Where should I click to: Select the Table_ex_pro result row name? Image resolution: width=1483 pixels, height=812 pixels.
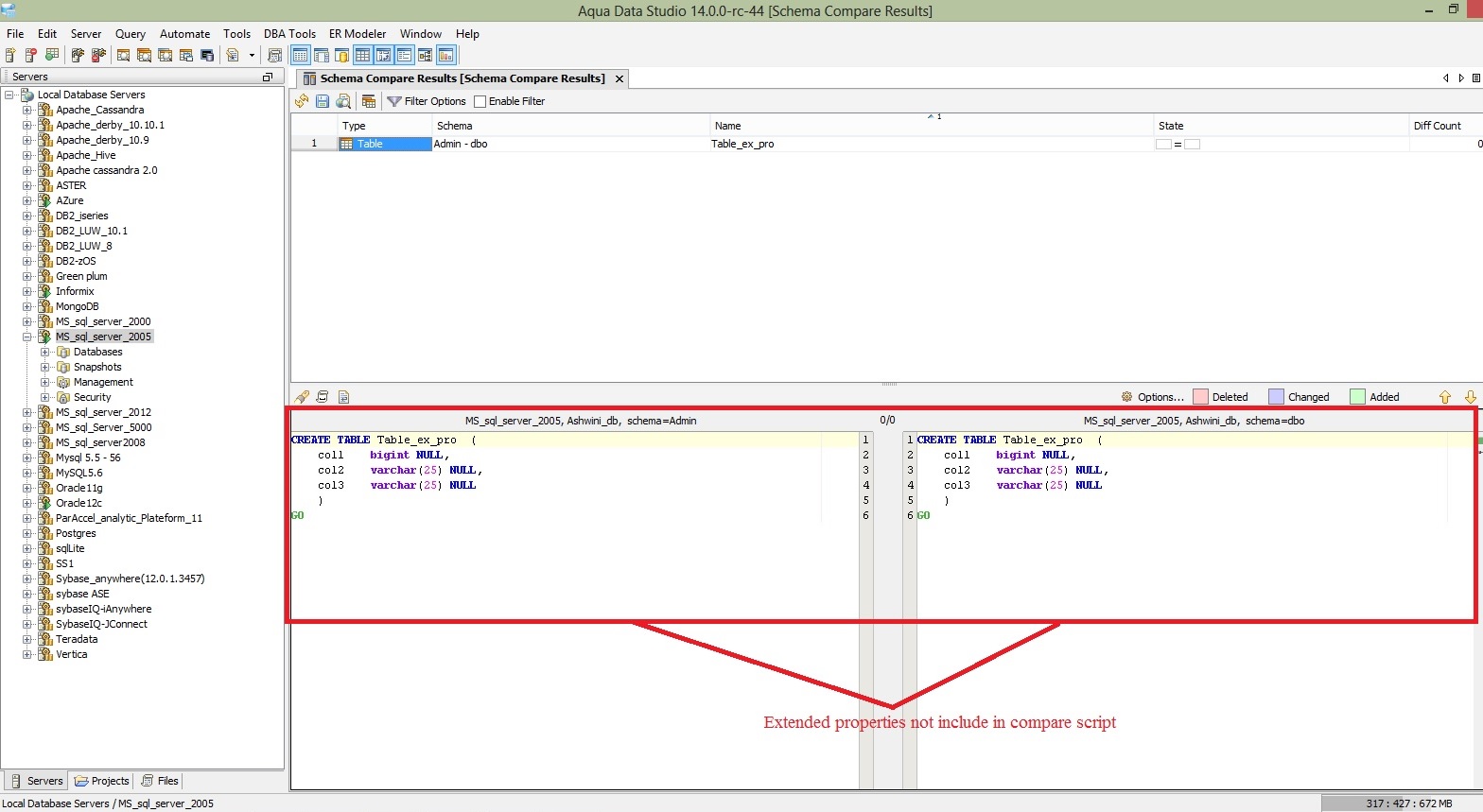pos(742,144)
